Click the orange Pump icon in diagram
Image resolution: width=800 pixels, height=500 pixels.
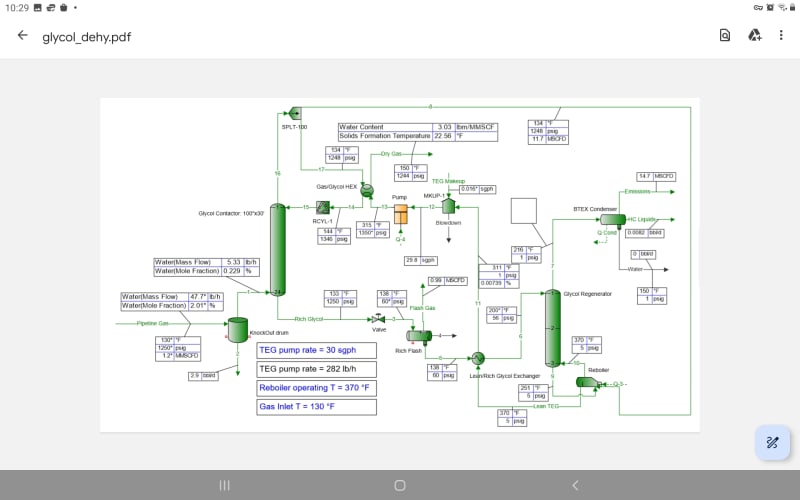click(401, 214)
